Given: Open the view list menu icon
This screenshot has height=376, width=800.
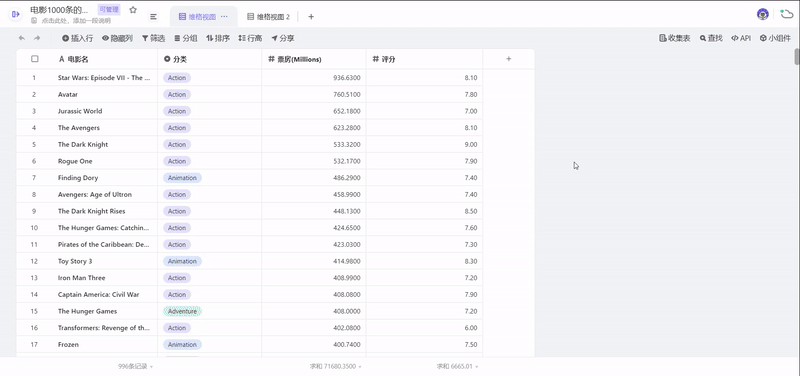Looking at the screenshot, I should click(153, 17).
